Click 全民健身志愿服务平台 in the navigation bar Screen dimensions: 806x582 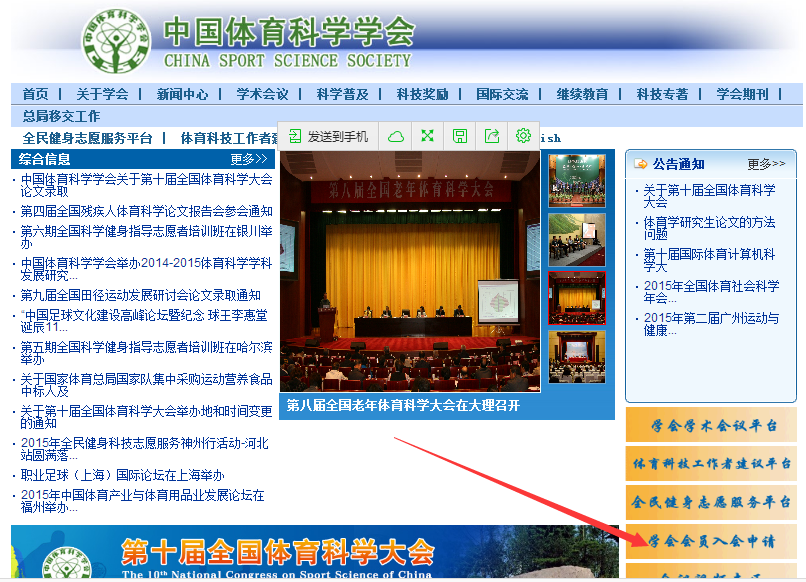point(87,138)
